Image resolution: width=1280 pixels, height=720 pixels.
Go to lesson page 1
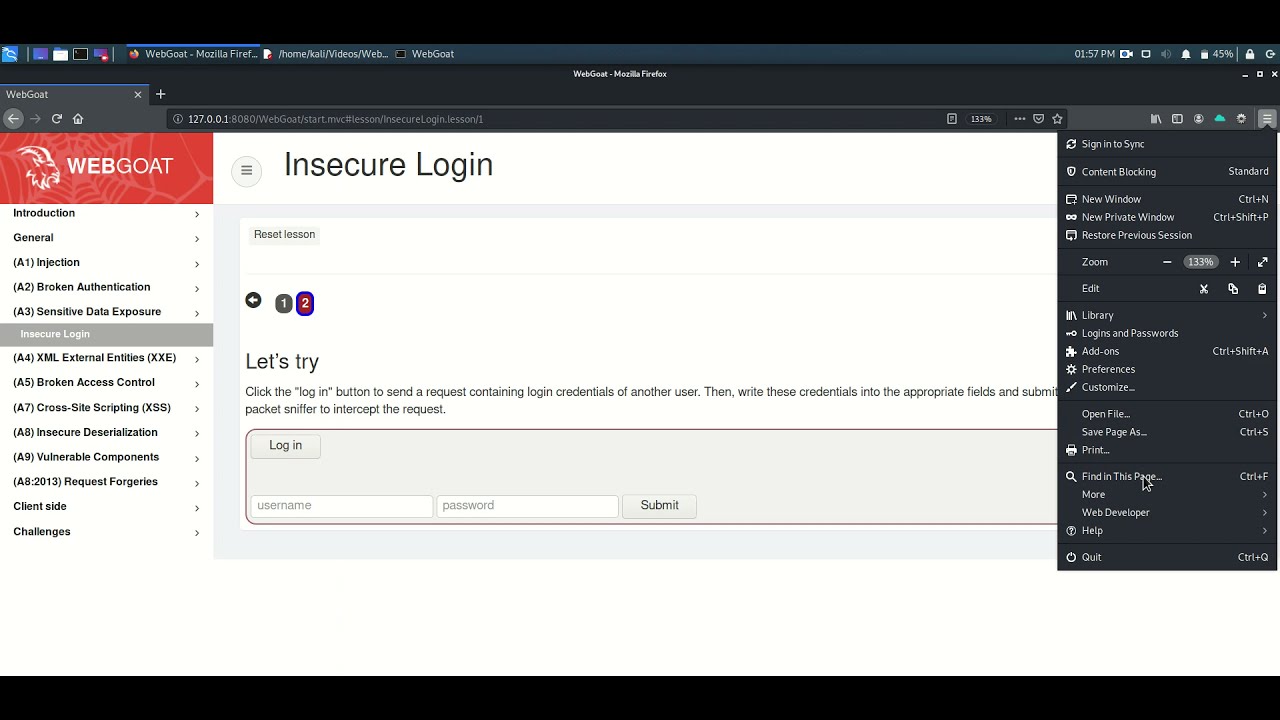click(x=284, y=303)
